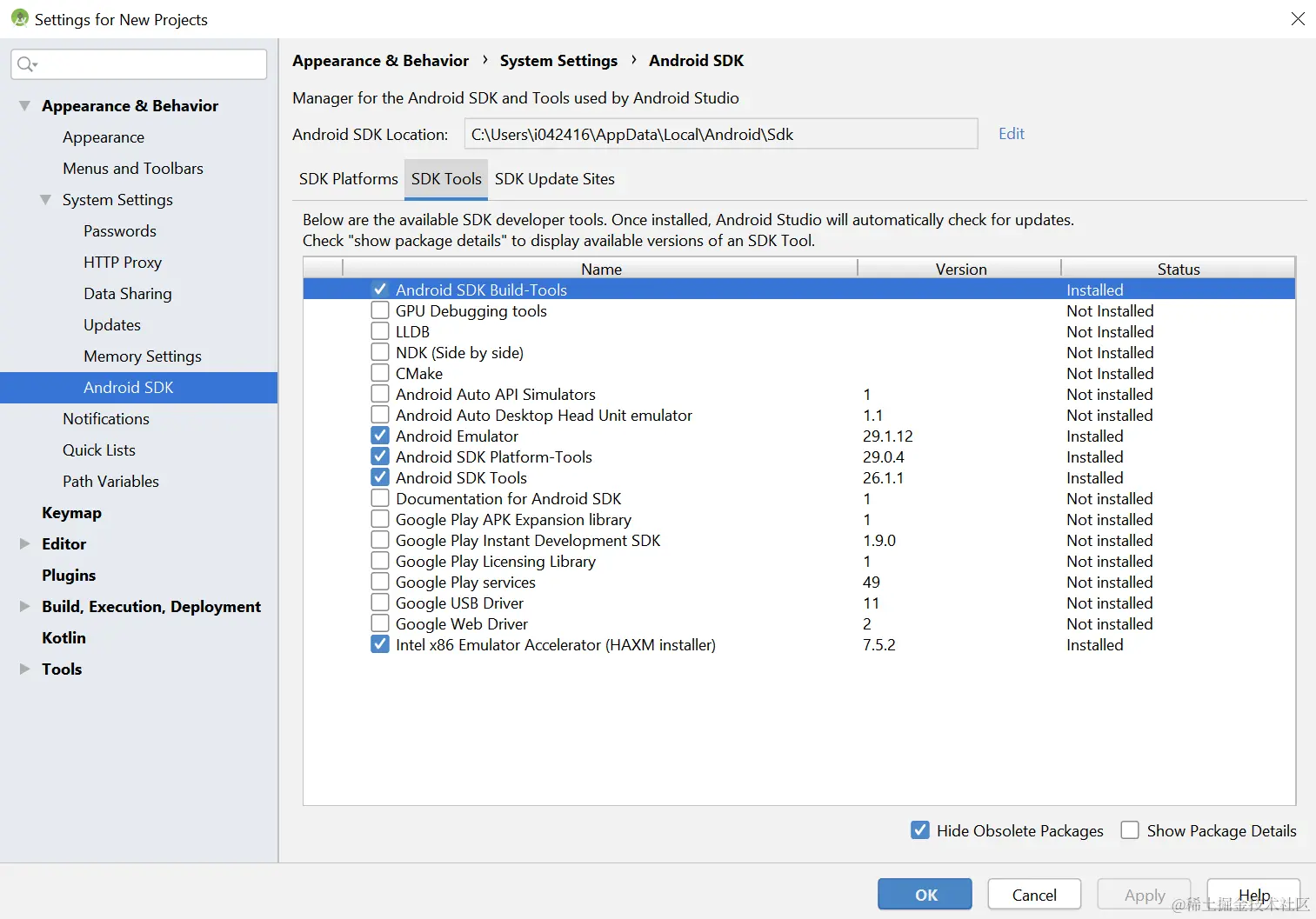Open Quick Lists settings
The width and height of the screenshot is (1316, 919).
coord(99,450)
